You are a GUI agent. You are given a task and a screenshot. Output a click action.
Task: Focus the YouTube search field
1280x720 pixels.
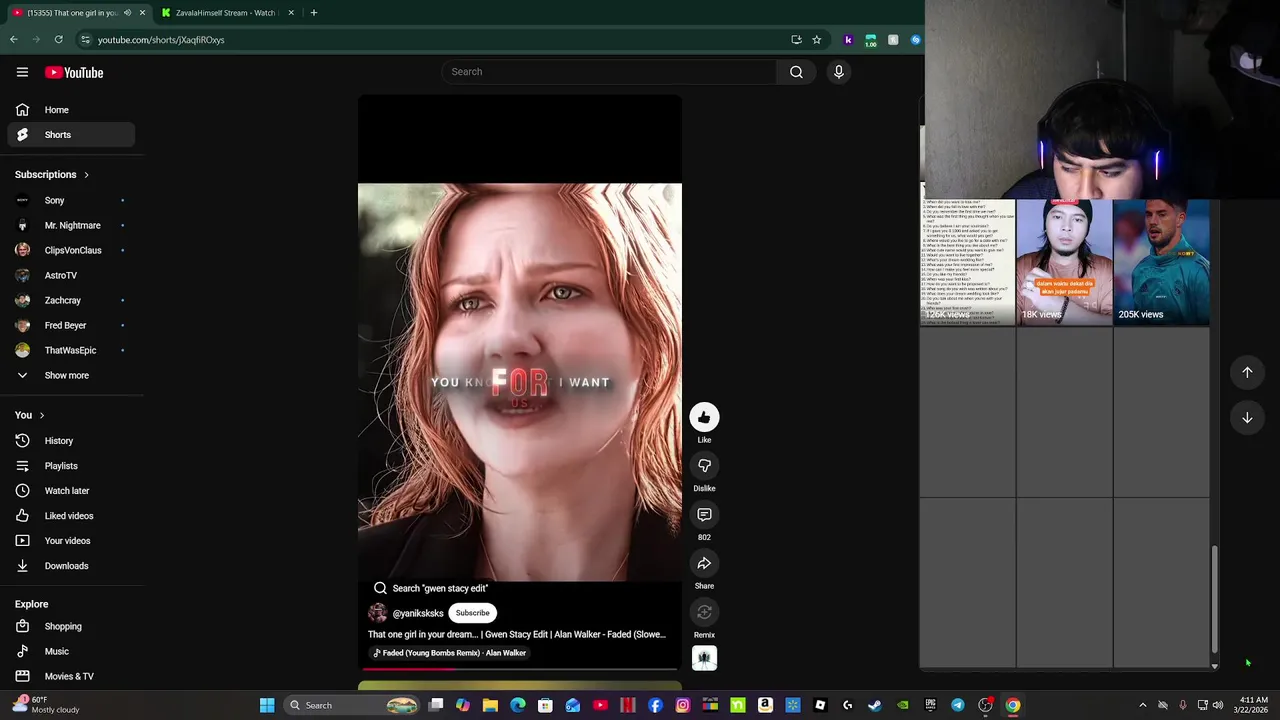coord(609,72)
